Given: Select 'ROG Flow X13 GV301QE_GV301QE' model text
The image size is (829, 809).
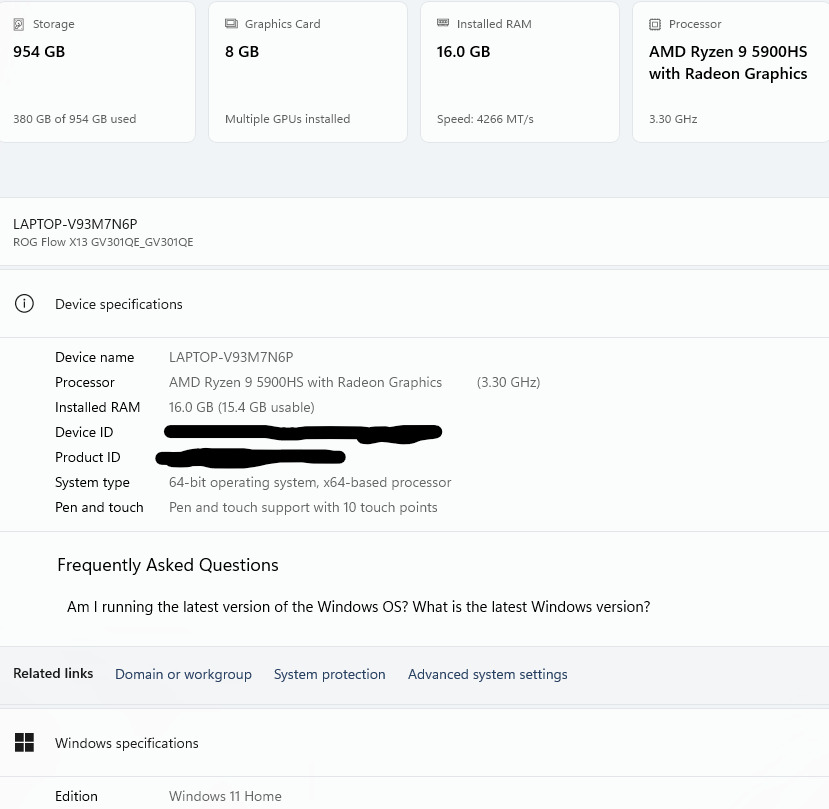Looking at the screenshot, I should tap(103, 242).
